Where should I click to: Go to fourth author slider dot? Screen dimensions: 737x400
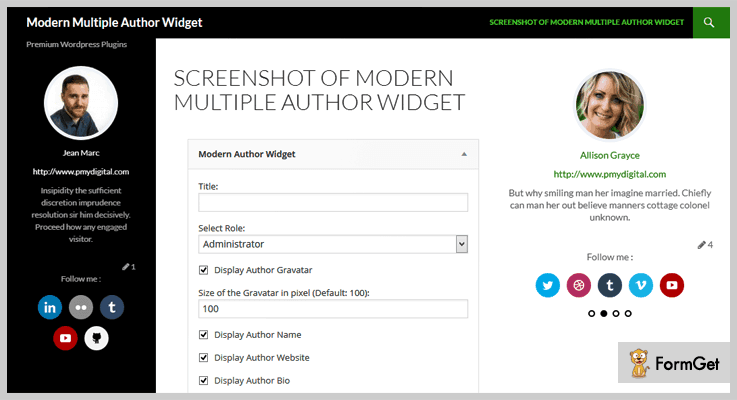click(x=628, y=314)
